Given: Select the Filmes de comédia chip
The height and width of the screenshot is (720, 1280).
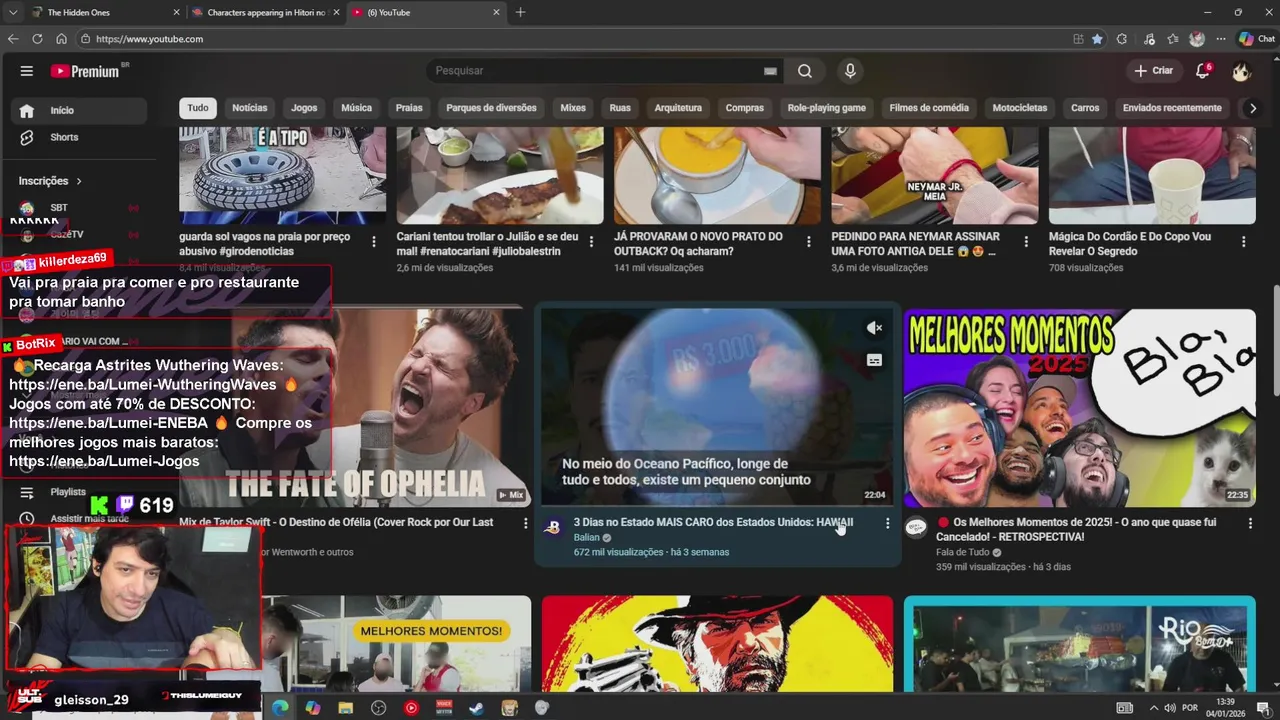Looking at the screenshot, I should tap(929, 108).
